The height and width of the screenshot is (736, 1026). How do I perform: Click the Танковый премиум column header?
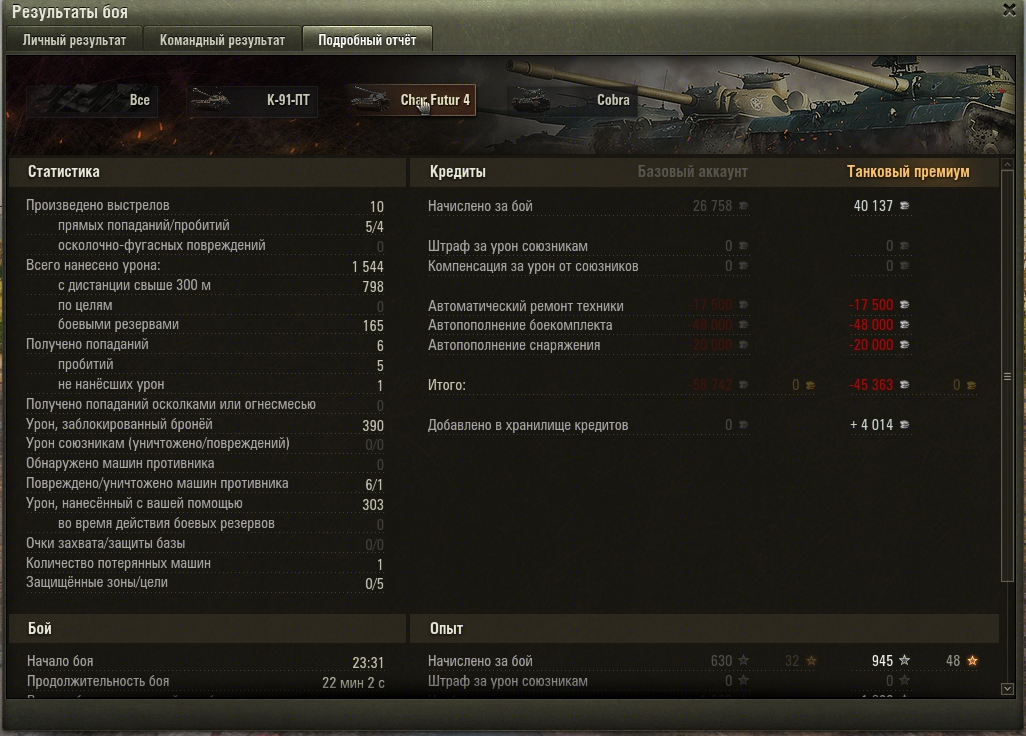[908, 171]
